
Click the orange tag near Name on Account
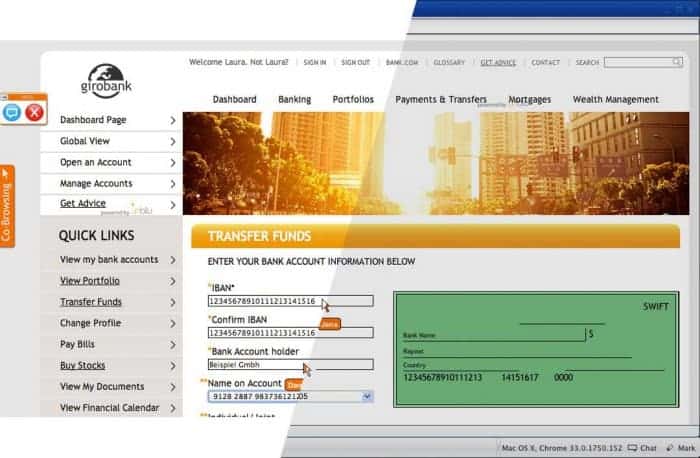click(x=294, y=384)
